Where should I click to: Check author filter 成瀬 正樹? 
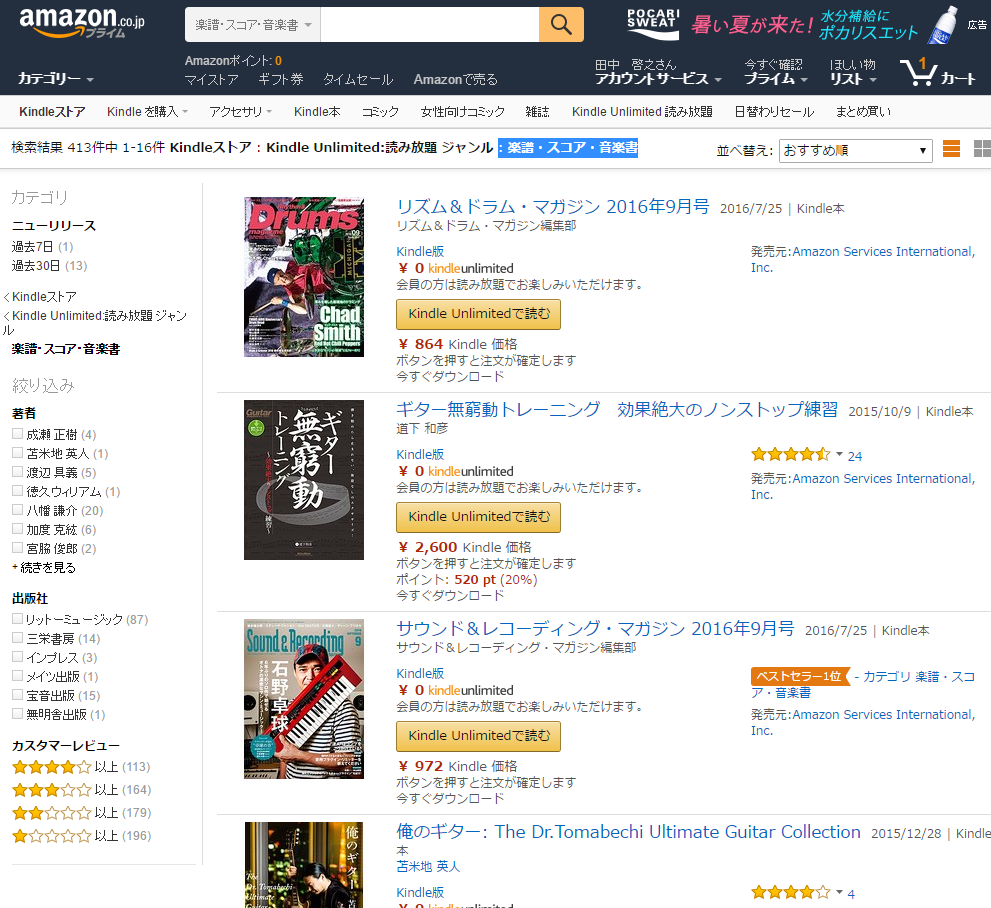(x=18, y=433)
